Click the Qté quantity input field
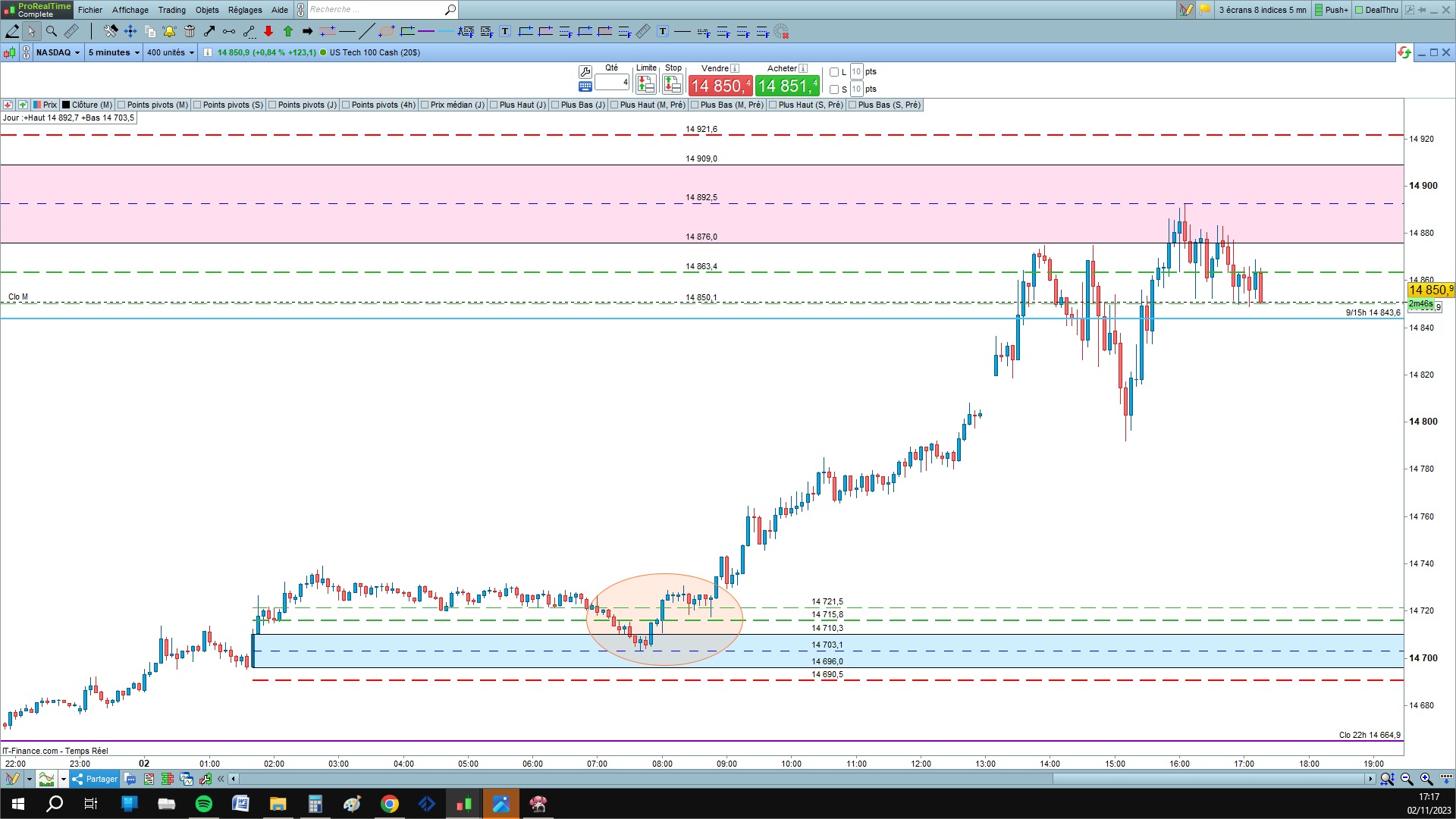The width and height of the screenshot is (1456, 819). [x=611, y=82]
